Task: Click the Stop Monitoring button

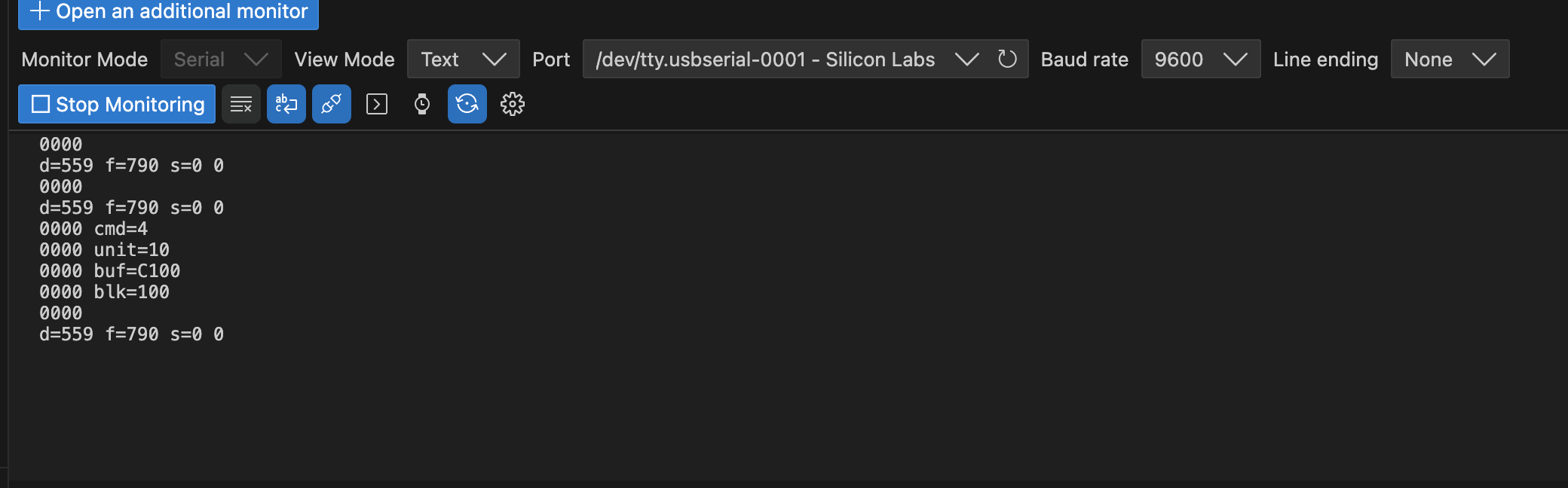Action: [117, 104]
